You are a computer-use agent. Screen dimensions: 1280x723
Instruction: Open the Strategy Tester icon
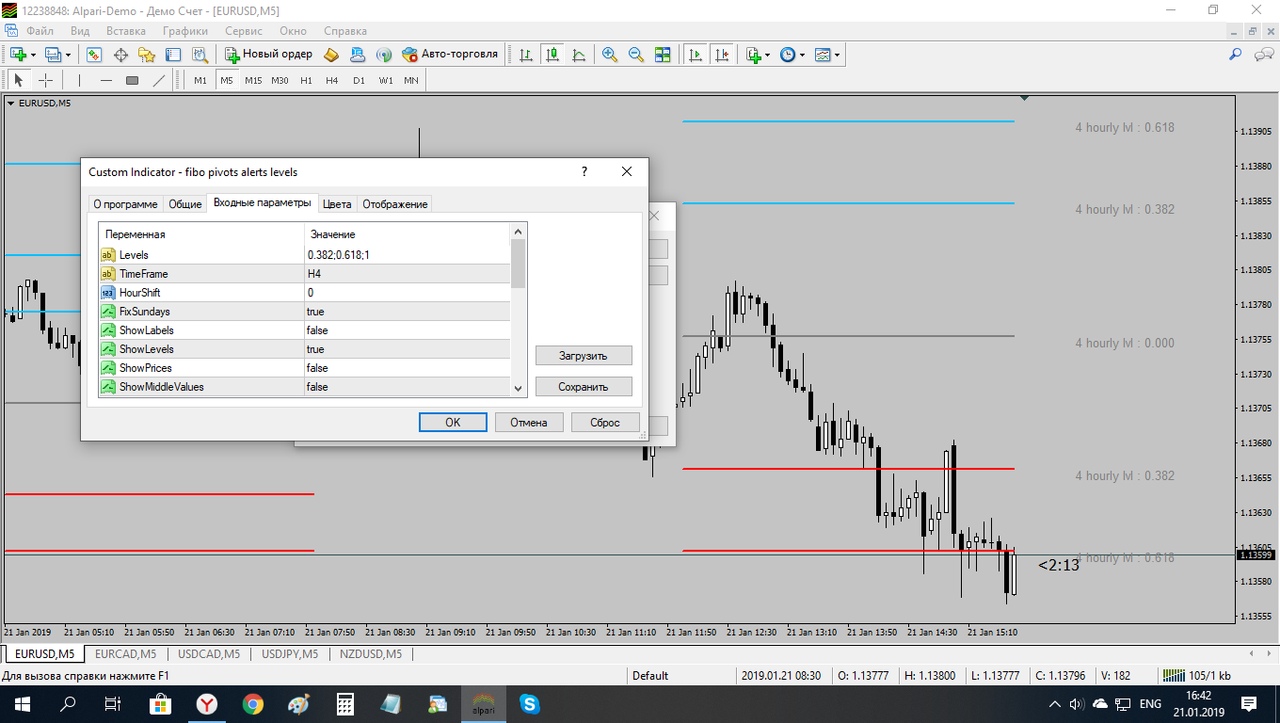(199, 54)
